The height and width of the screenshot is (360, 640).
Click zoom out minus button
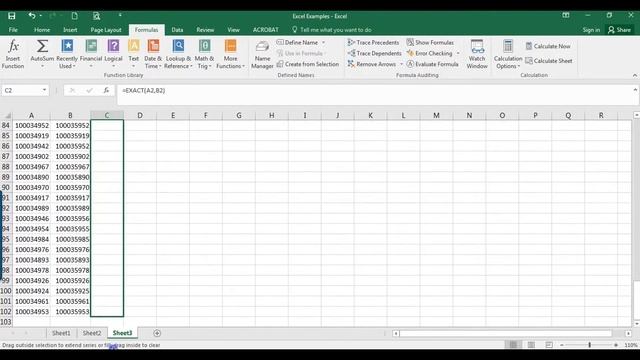[562, 345]
